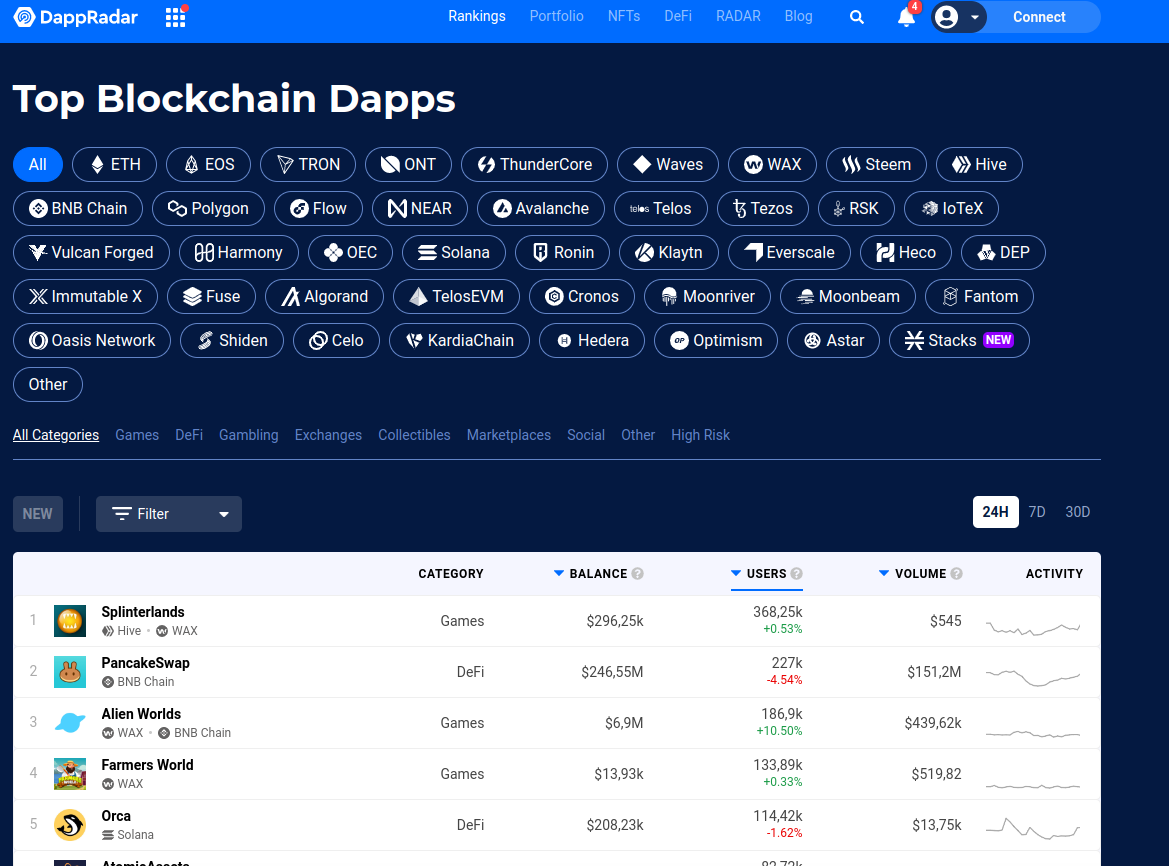Select the Exchanges category tab
The height and width of the screenshot is (866, 1169).
(x=328, y=435)
